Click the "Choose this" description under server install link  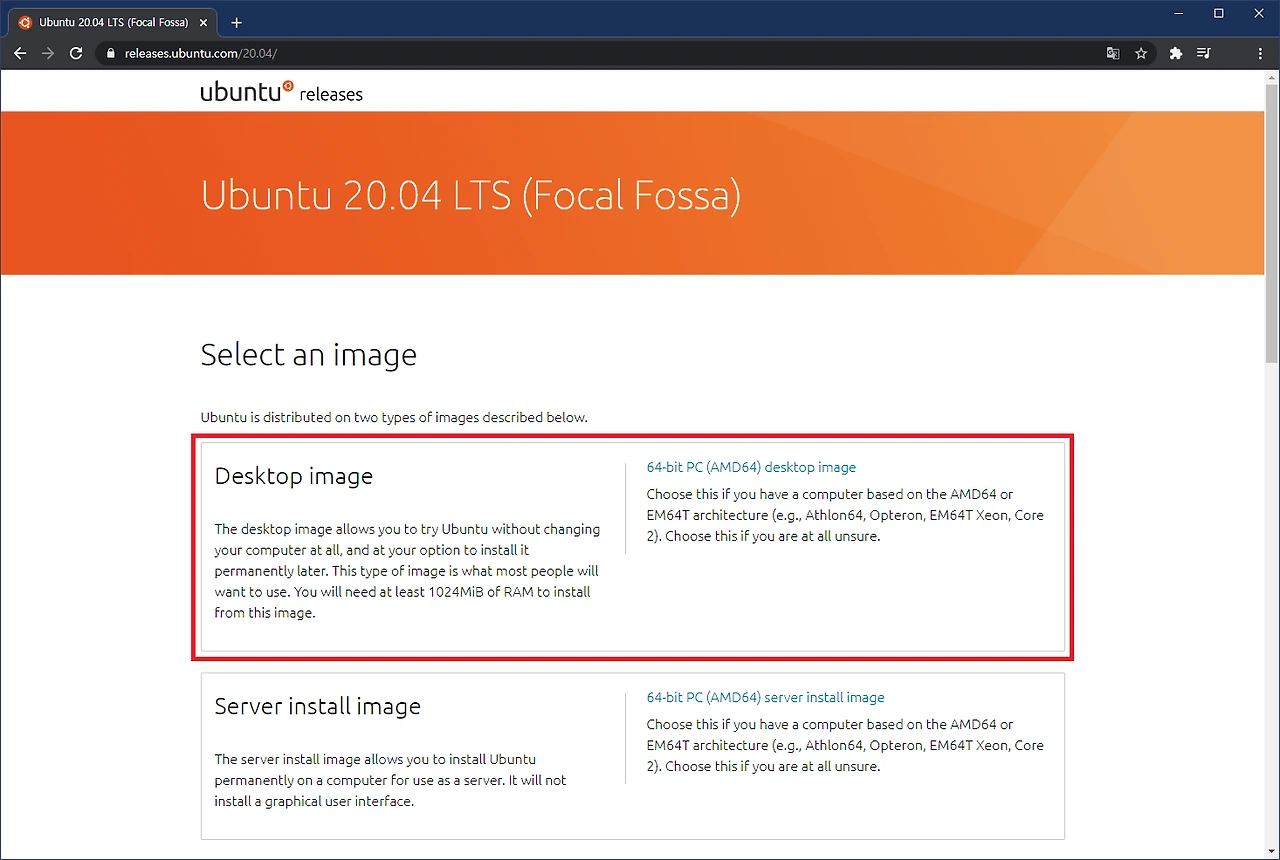point(845,745)
